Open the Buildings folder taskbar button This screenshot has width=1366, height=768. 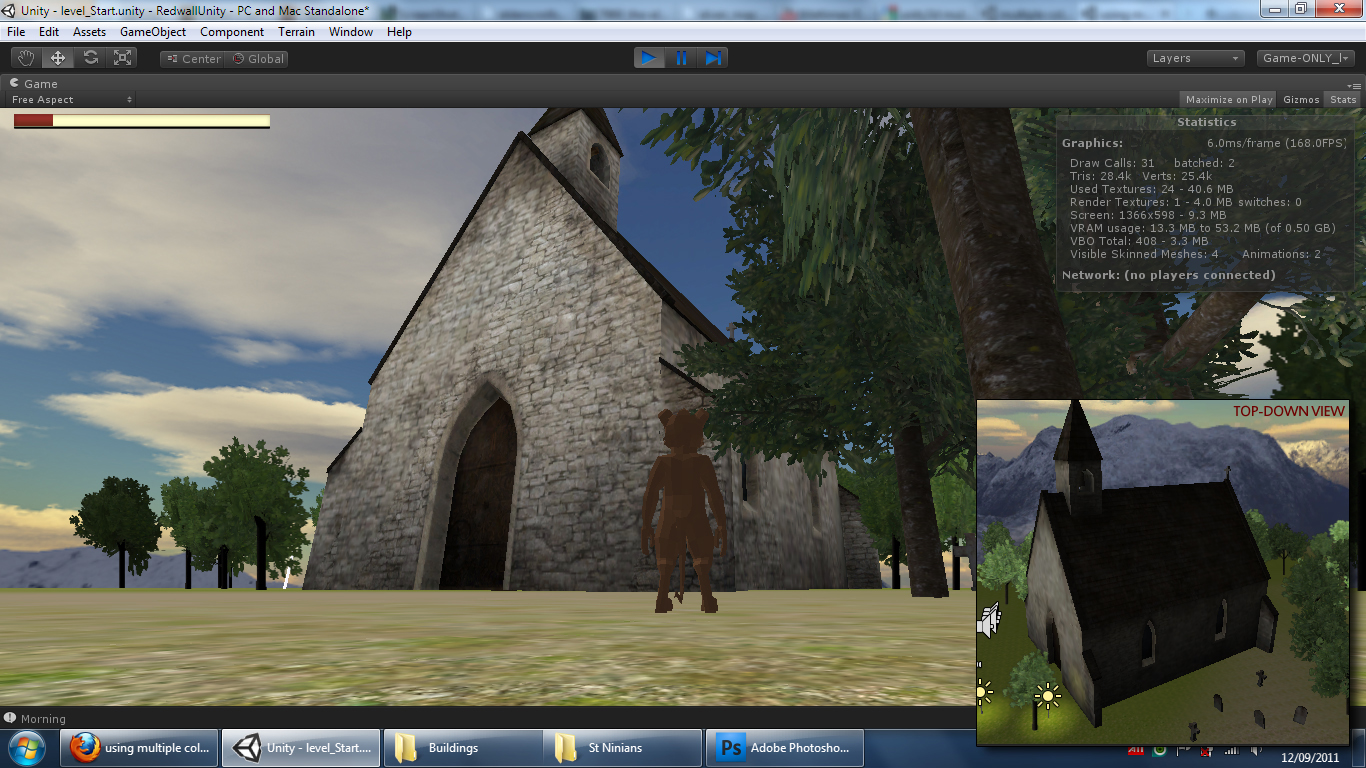461,748
